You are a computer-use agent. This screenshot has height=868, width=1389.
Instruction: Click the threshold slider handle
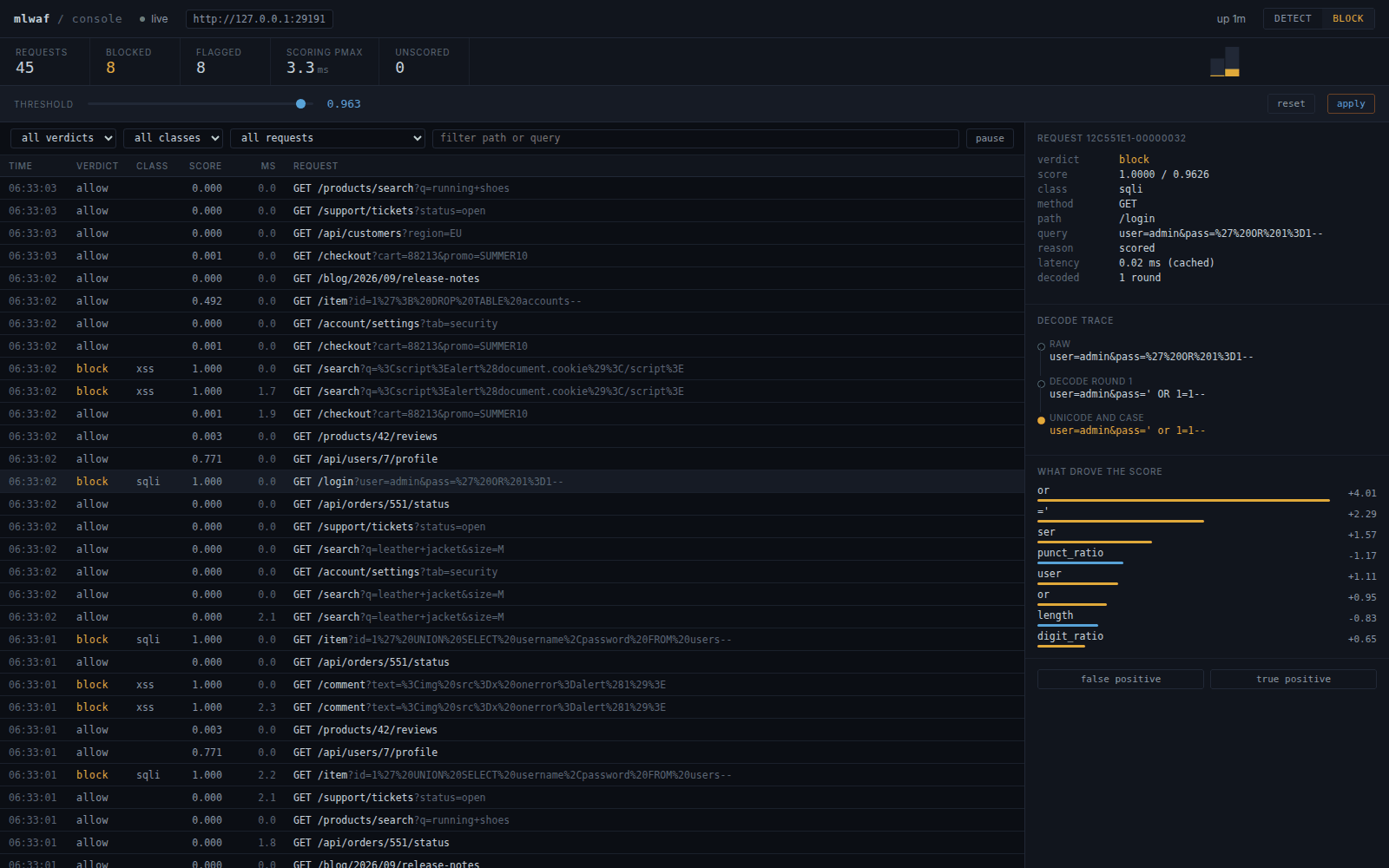click(x=300, y=103)
